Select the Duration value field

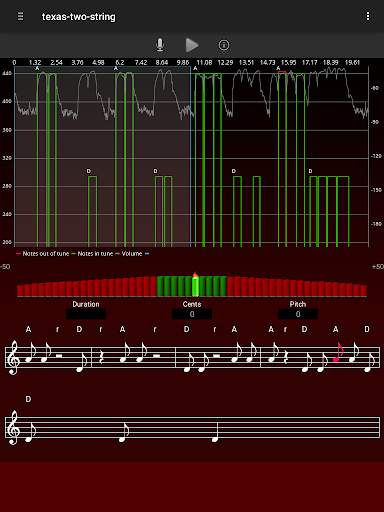tap(86, 314)
